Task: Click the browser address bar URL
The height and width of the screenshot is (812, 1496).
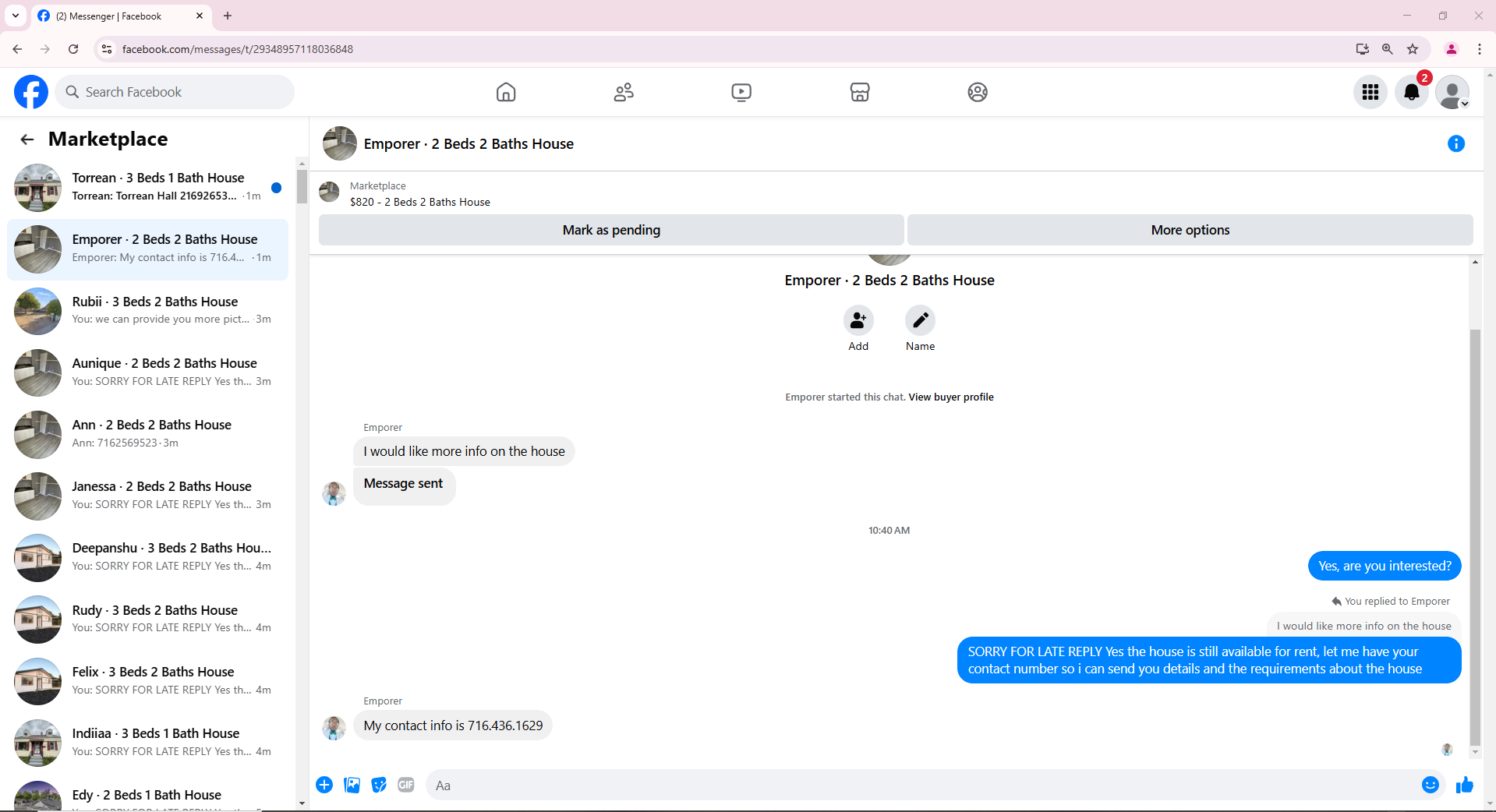Action: 238,49
